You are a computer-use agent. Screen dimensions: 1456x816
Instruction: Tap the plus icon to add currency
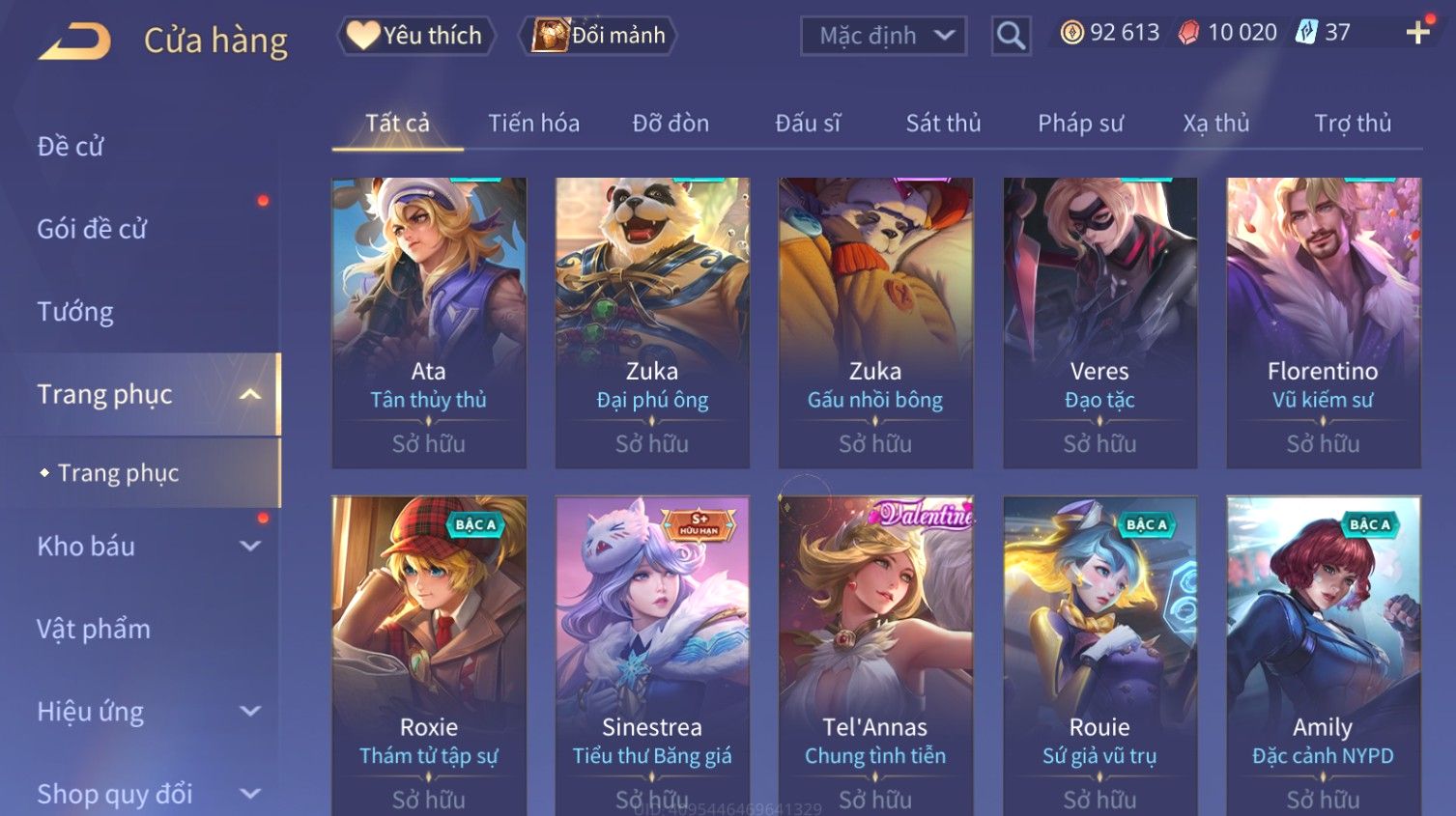click(x=1417, y=33)
